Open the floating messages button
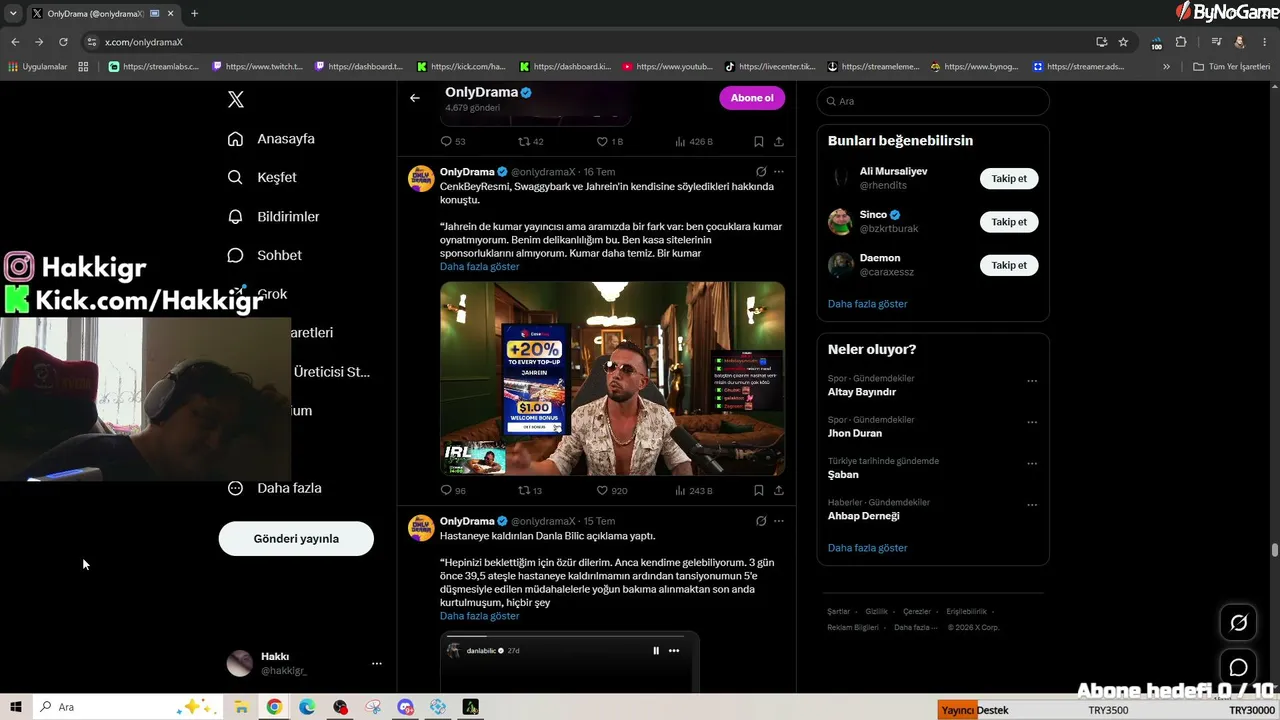 [x=1238, y=667]
